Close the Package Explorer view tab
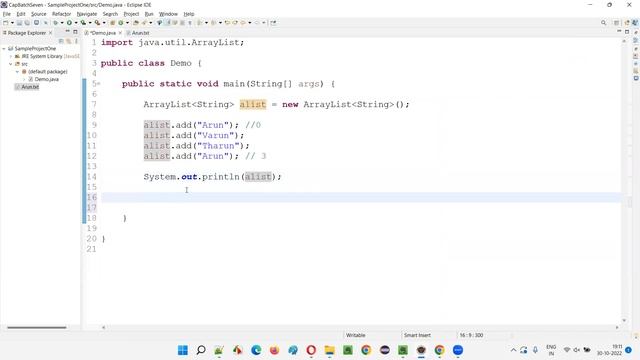The width and height of the screenshot is (640, 360). click(50, 33)
